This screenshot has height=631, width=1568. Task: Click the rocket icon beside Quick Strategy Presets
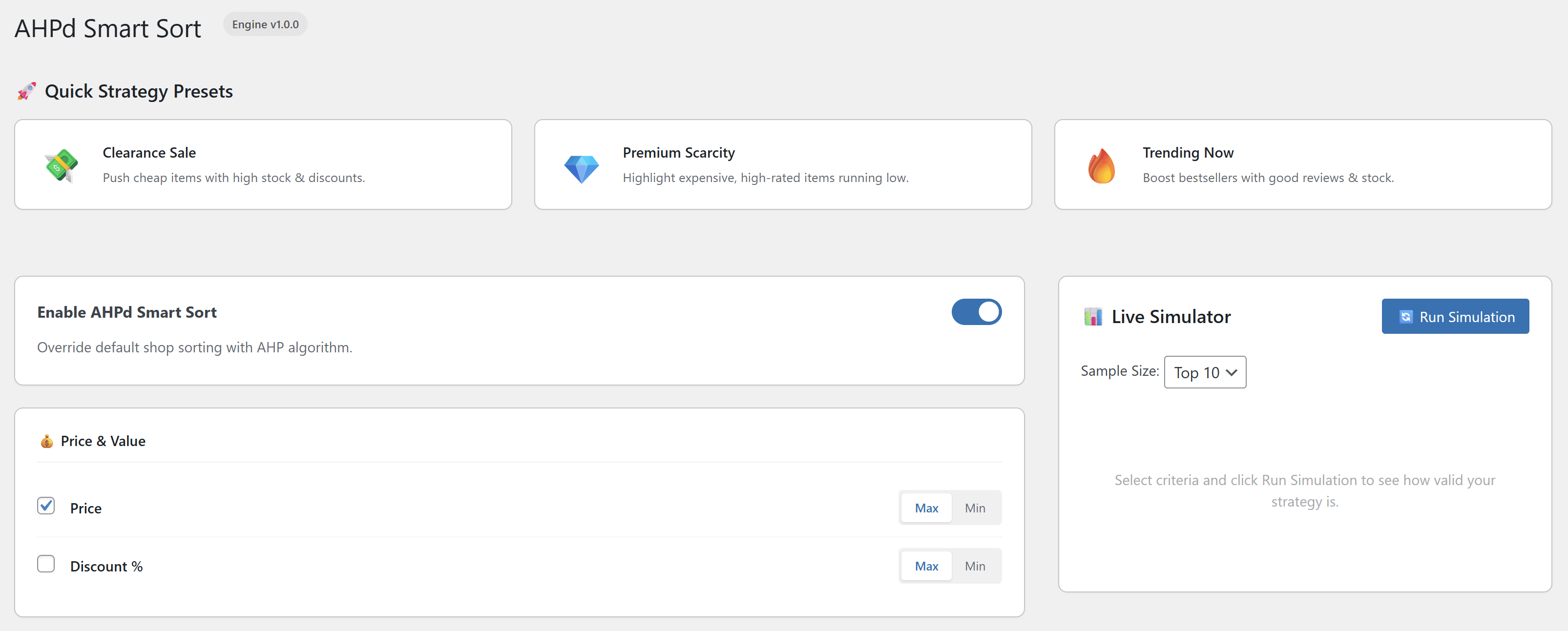(27, 91)
